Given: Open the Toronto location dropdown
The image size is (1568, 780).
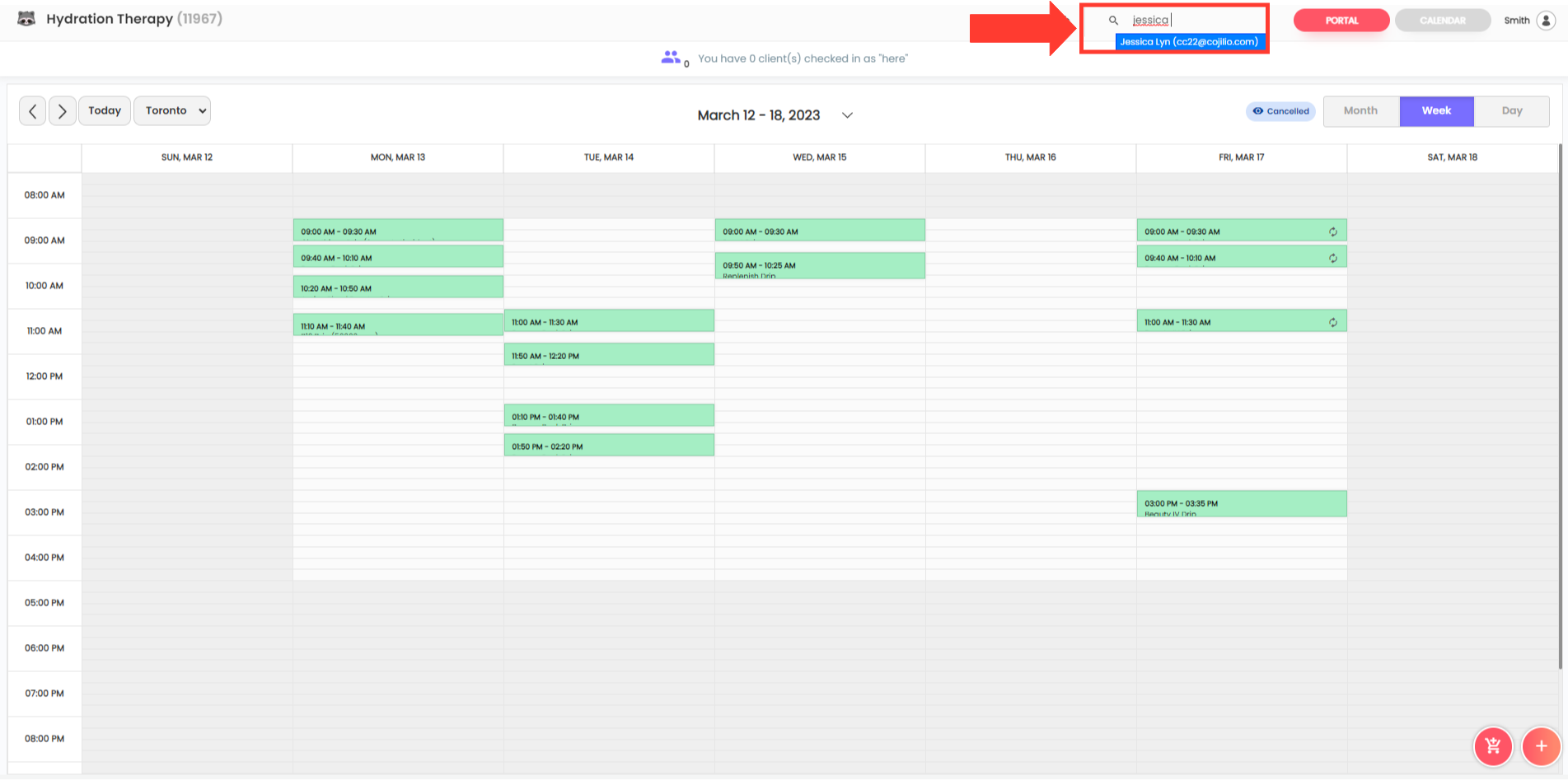Looking at the screenshot, I should click(172, 111).
